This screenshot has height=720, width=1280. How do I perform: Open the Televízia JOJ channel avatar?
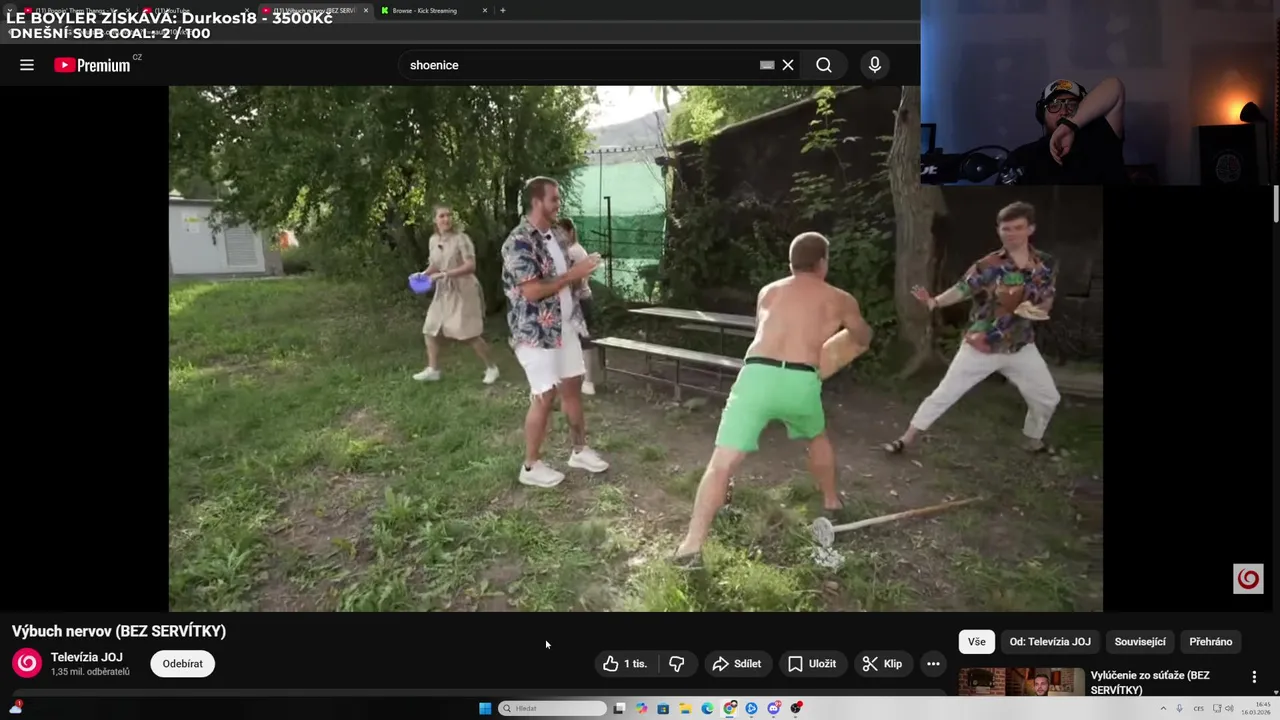(27, 664)
